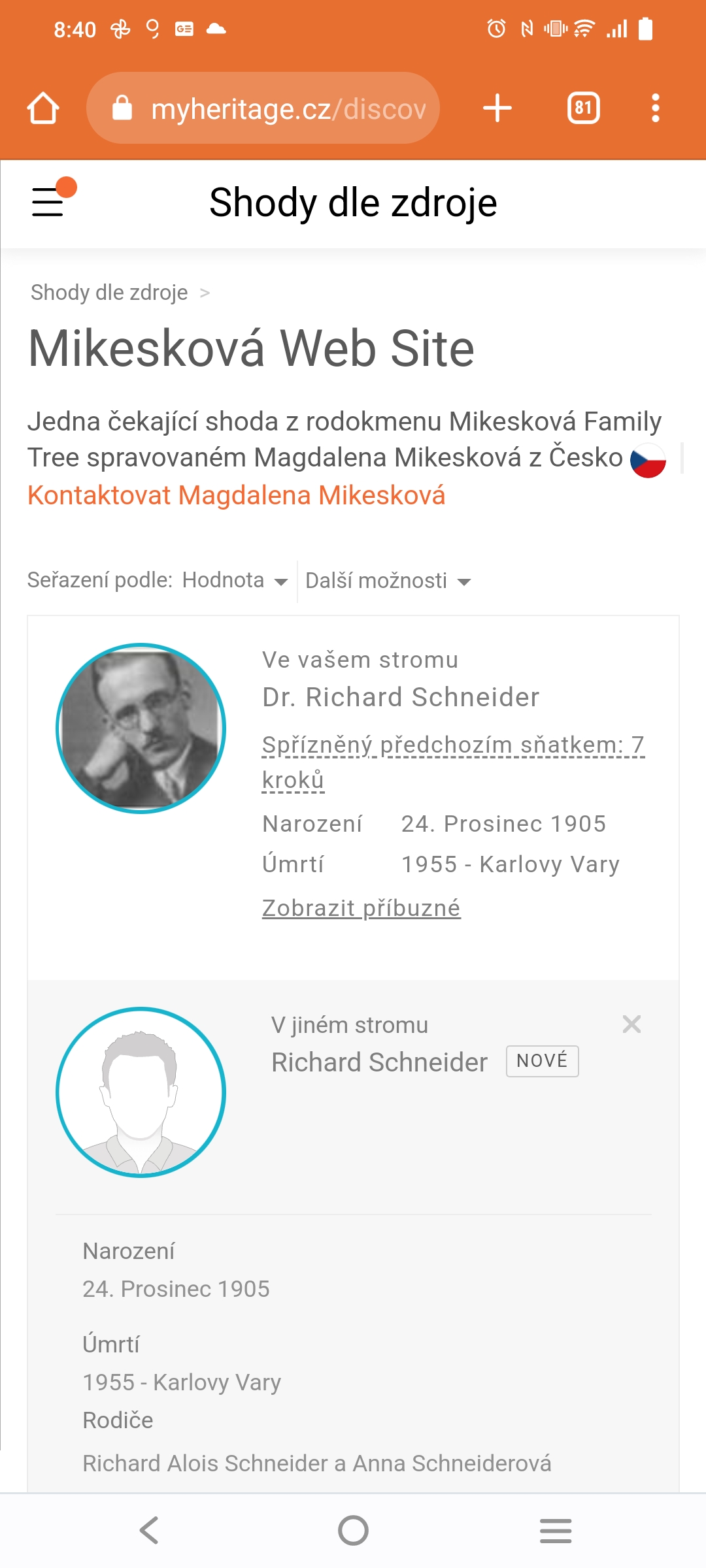Open Android recent apps button
Image resolution: width=706 pixels, height=1568 pixels.
[x=556, y=1530]
